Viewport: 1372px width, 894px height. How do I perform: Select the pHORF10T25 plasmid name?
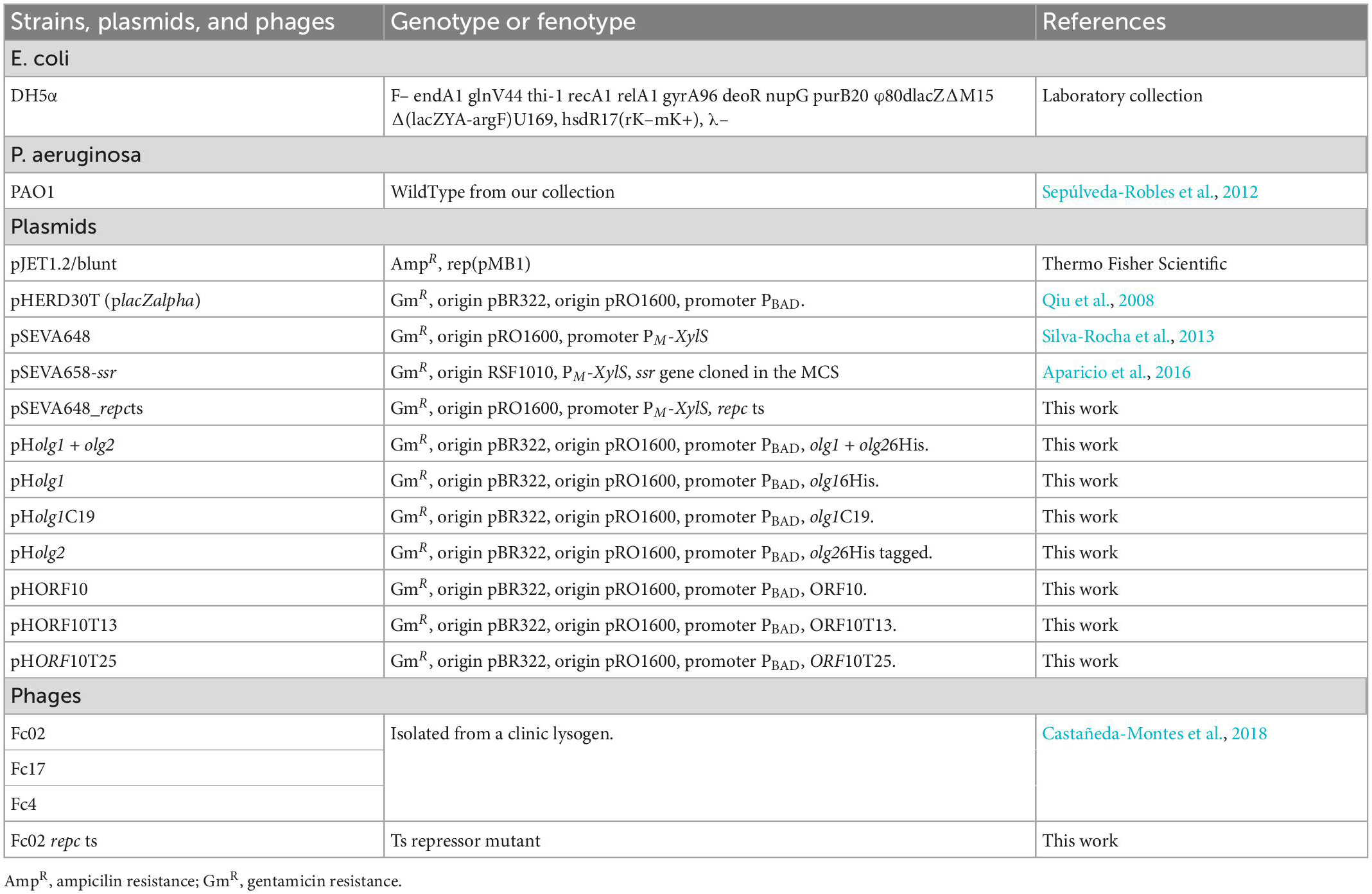tap(64, 661)
